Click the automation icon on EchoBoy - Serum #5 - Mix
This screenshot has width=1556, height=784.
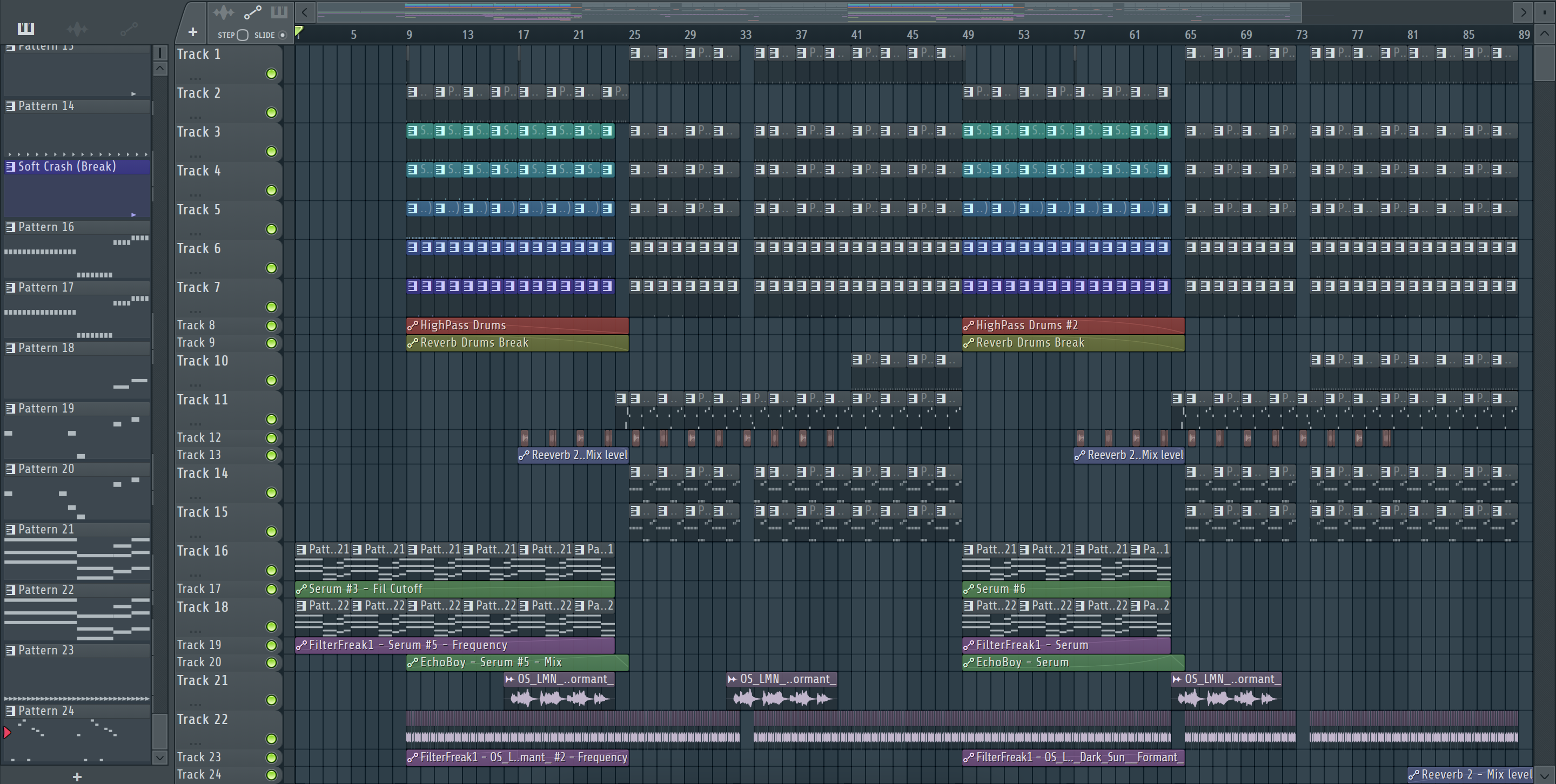[x=413, y=663]
